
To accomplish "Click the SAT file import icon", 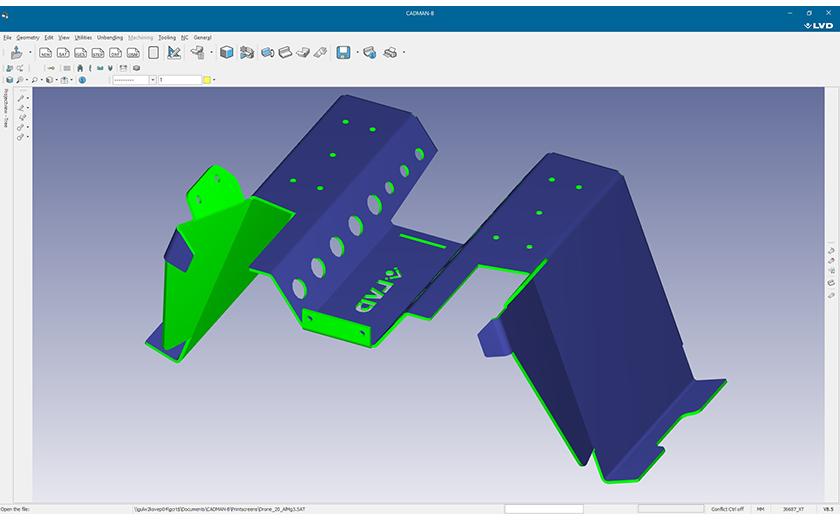I will pyautogui.click(x=63, y=52).
